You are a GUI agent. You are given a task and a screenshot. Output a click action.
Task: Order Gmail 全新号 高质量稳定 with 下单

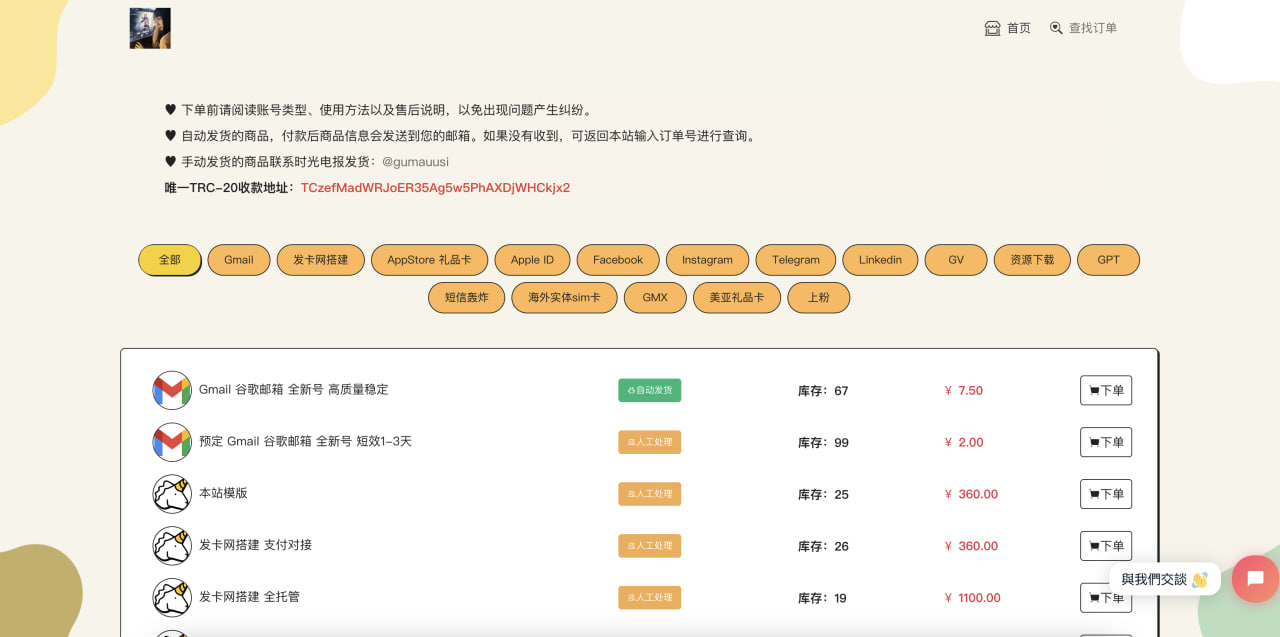point(1106,390)
